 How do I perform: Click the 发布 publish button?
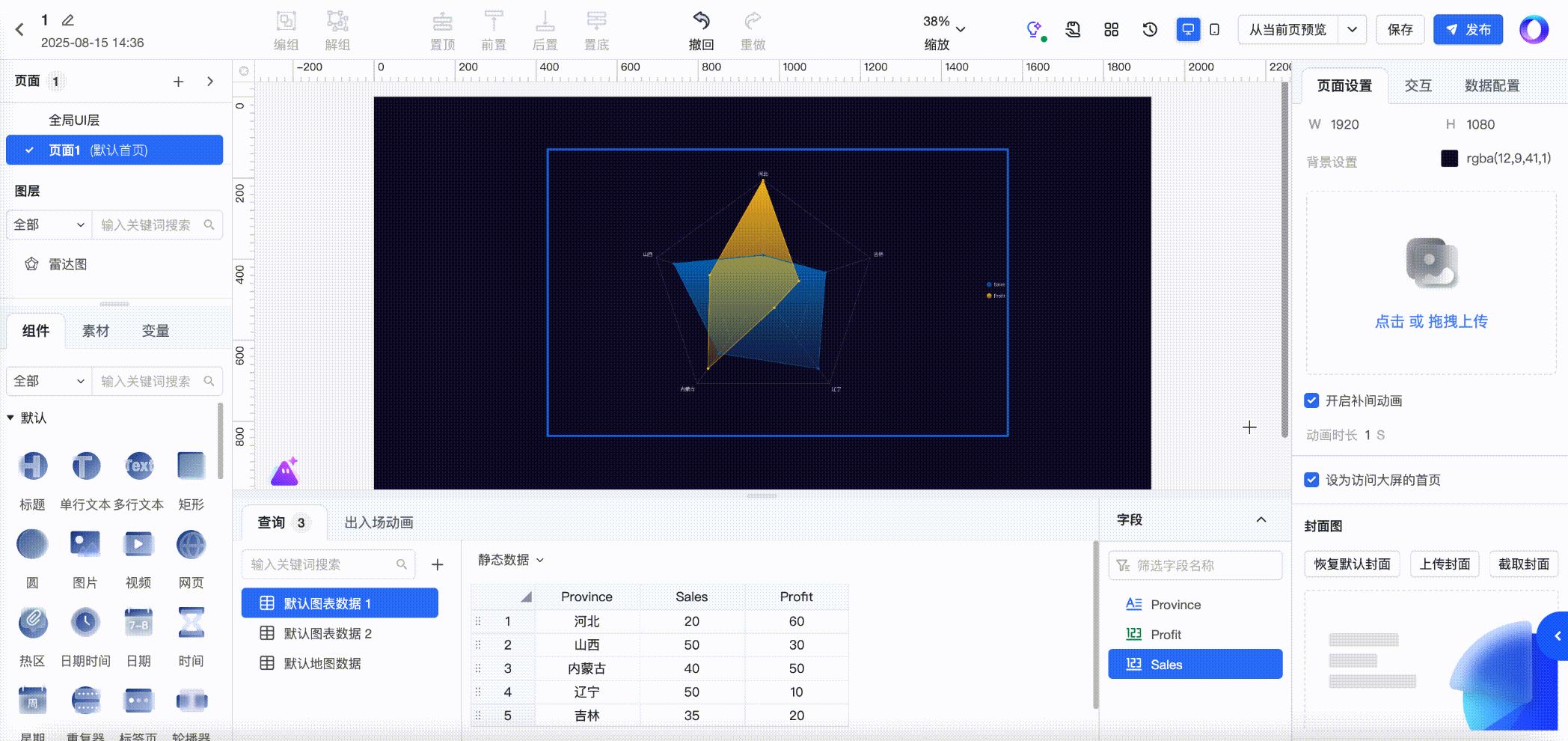1468,30
